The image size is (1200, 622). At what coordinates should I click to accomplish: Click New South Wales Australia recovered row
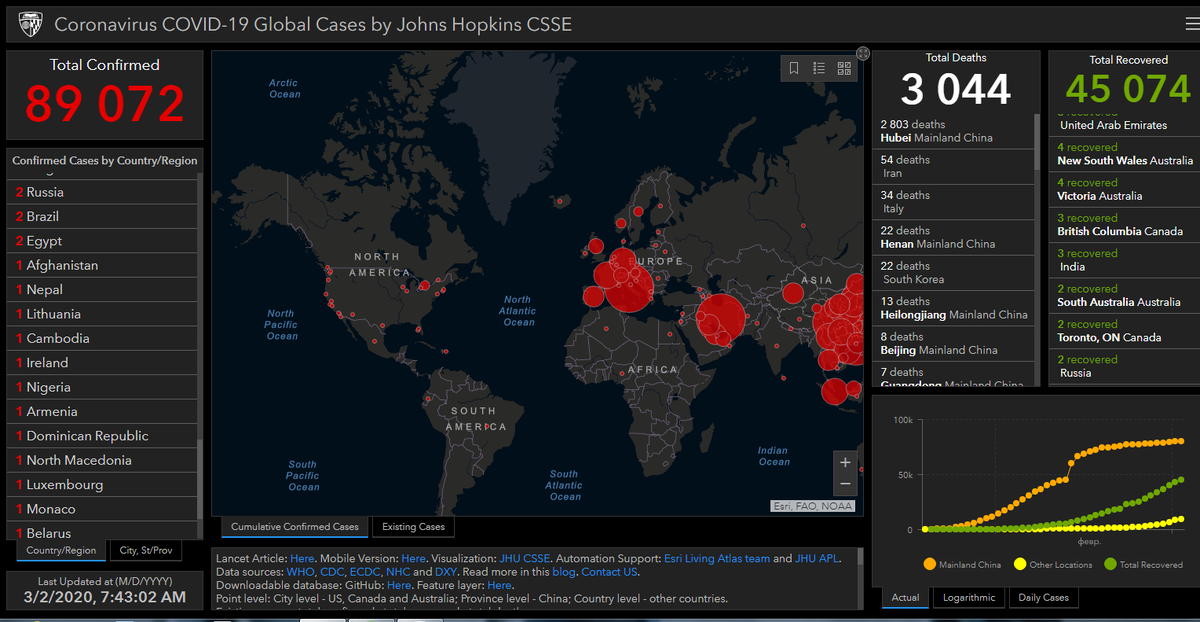pyautogui.click(x=1125, y=154)
